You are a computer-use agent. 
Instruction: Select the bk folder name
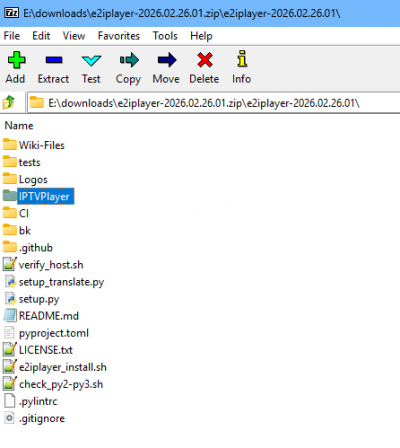click(25, 230)
